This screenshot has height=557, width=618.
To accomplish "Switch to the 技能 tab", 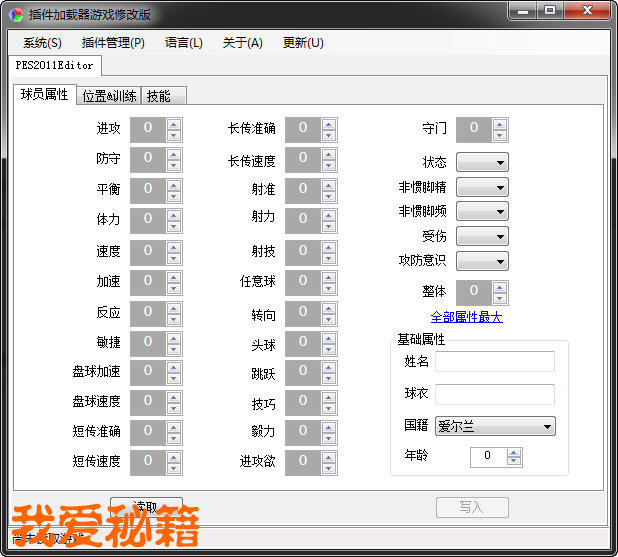I will click(159, 96).
